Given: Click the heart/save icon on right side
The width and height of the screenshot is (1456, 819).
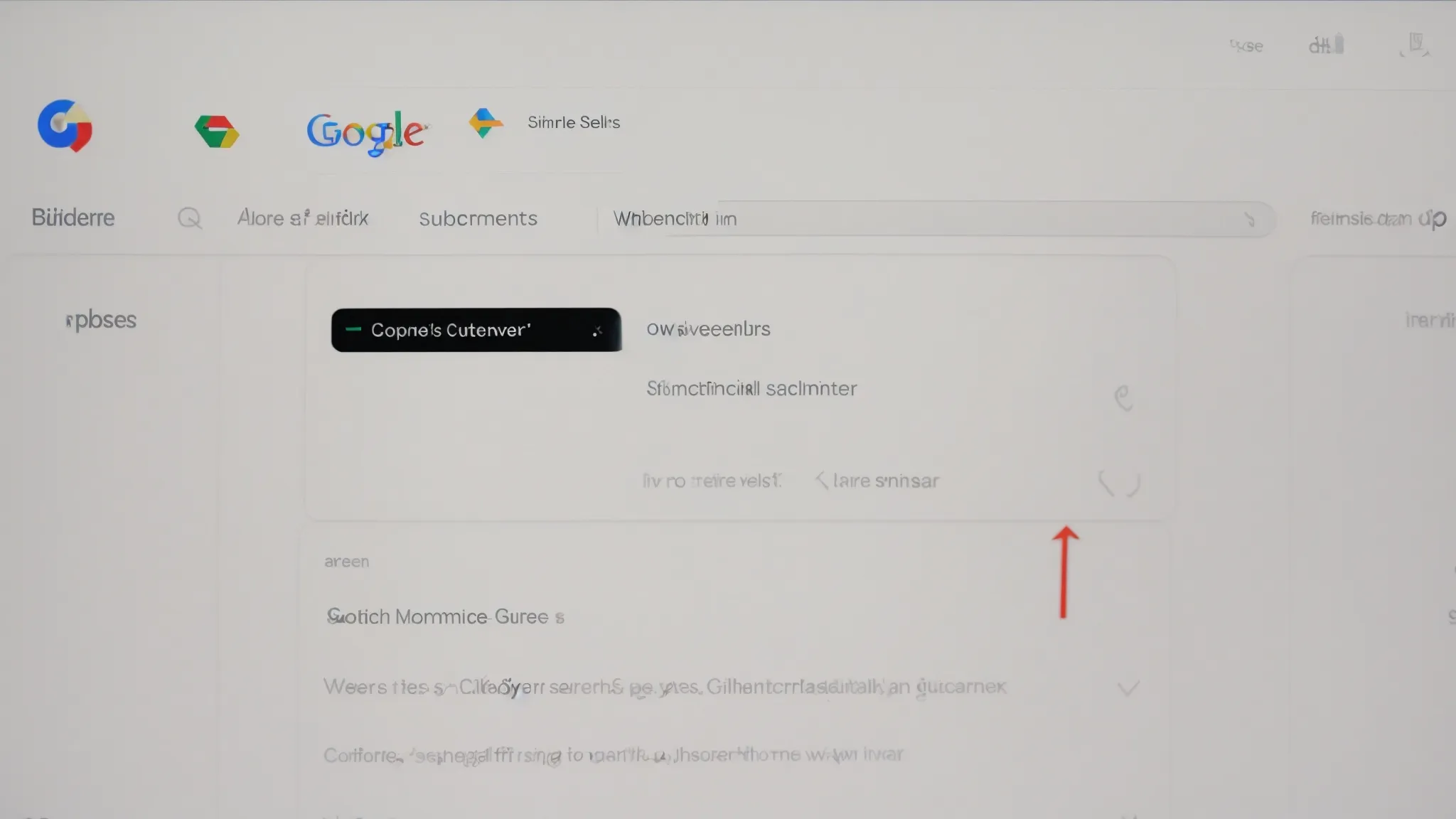Looking at the screenshot, I should coord(1118,482).
